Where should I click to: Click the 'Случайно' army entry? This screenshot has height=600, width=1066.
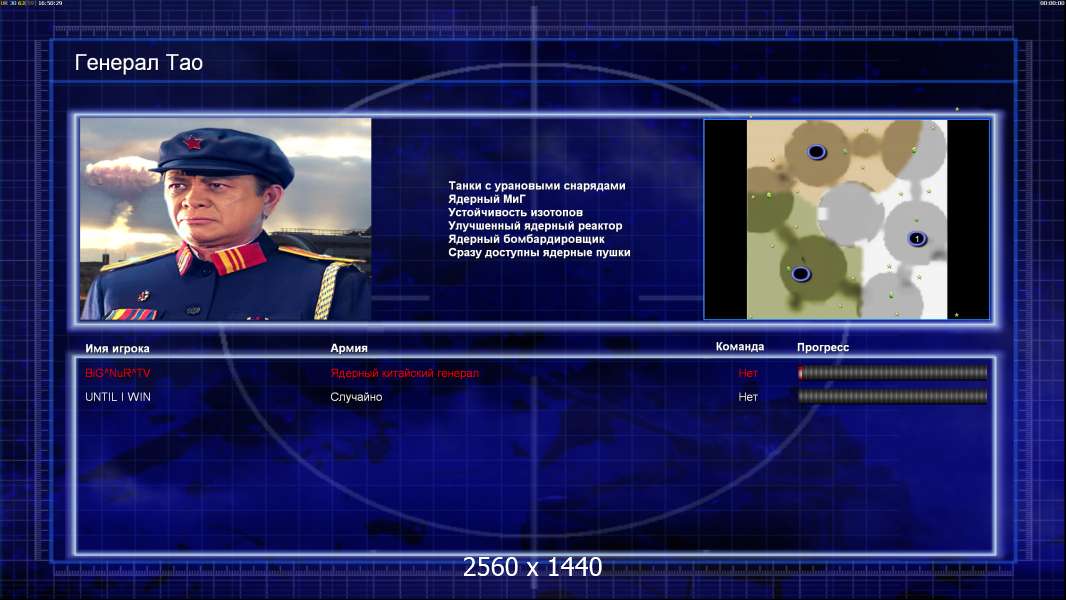[x=356, y=397]
